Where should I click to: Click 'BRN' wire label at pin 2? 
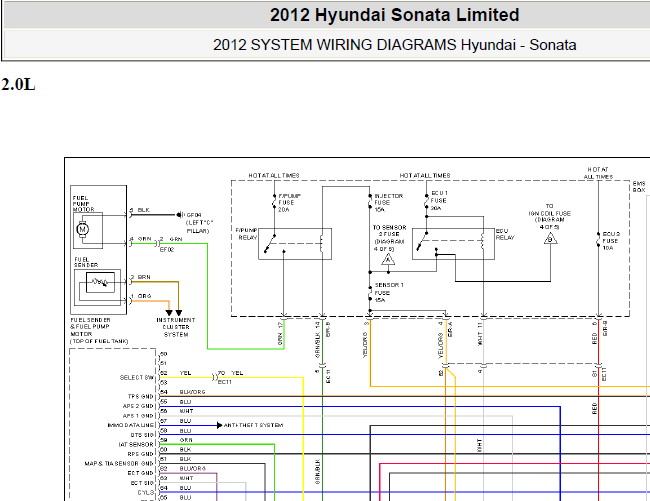point(144,277)
